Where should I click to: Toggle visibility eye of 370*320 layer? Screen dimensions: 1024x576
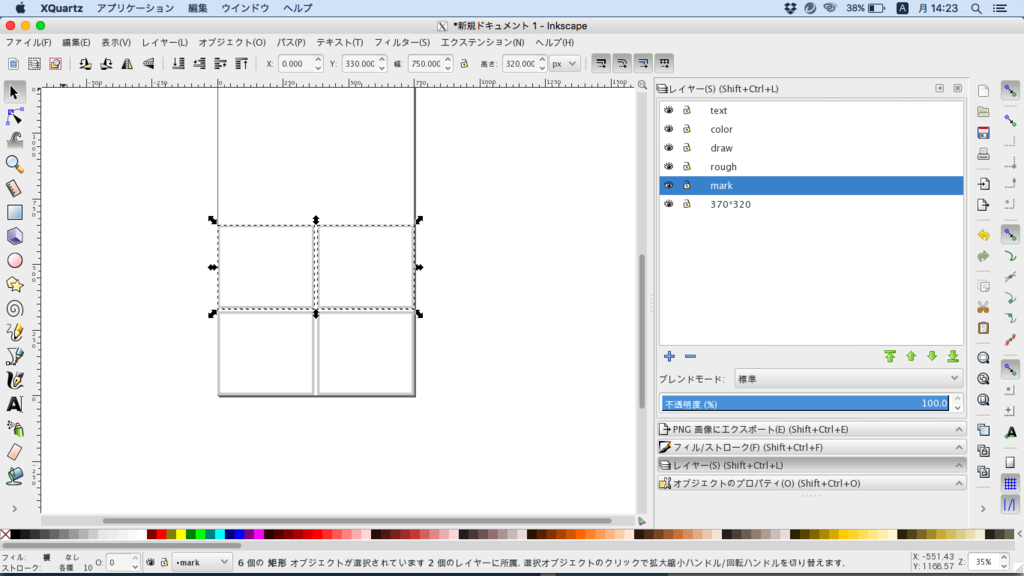(x=669, y=204)
